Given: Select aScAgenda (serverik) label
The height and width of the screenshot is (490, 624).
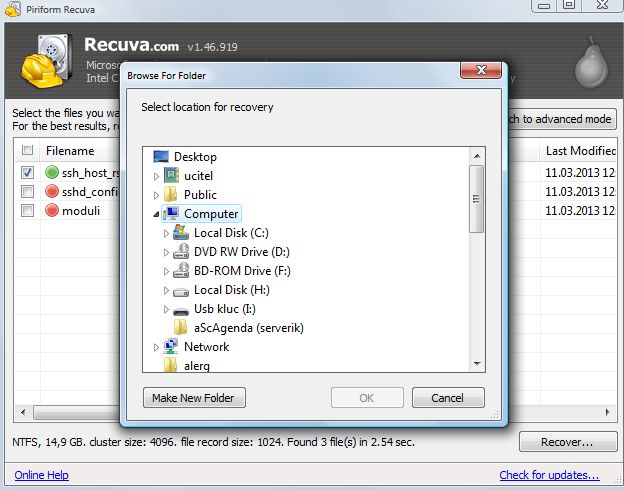Looking at the screenshot, I should [249, 328].
